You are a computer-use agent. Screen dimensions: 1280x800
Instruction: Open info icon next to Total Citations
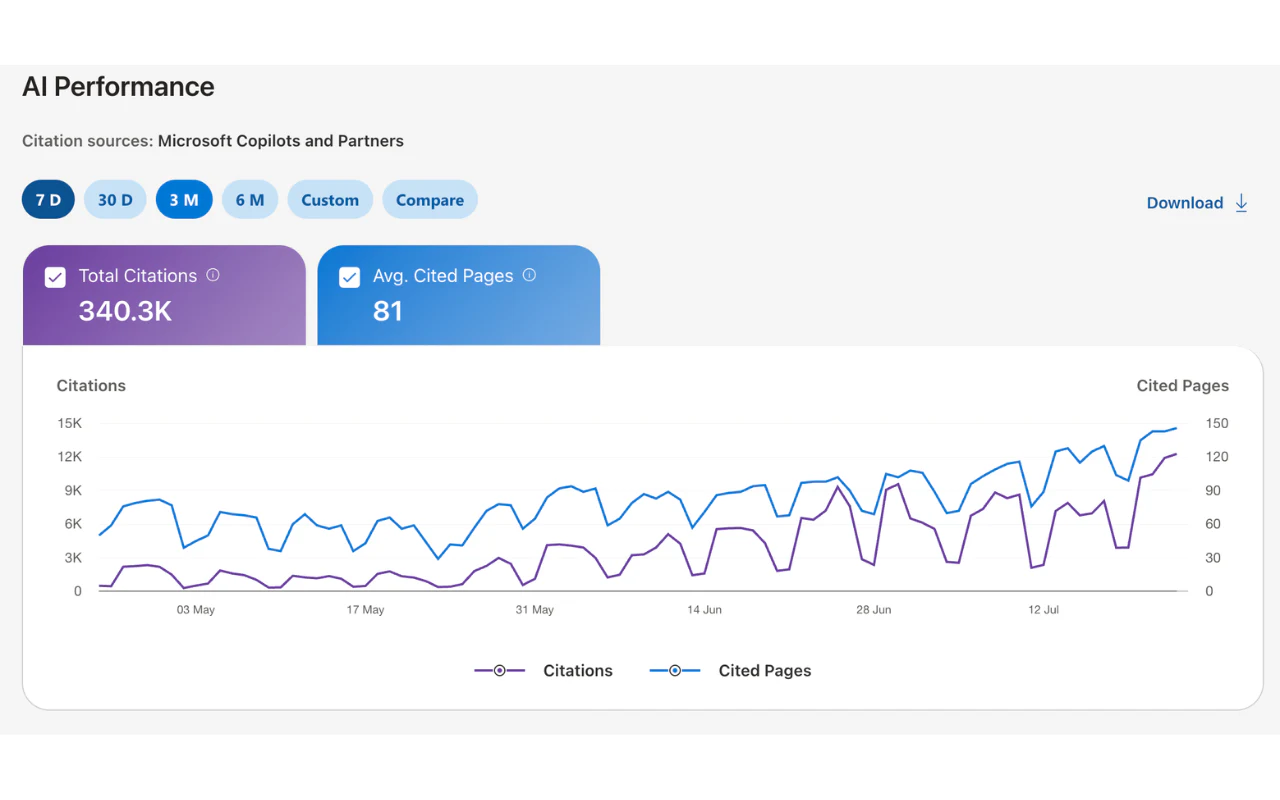point(213,275)
